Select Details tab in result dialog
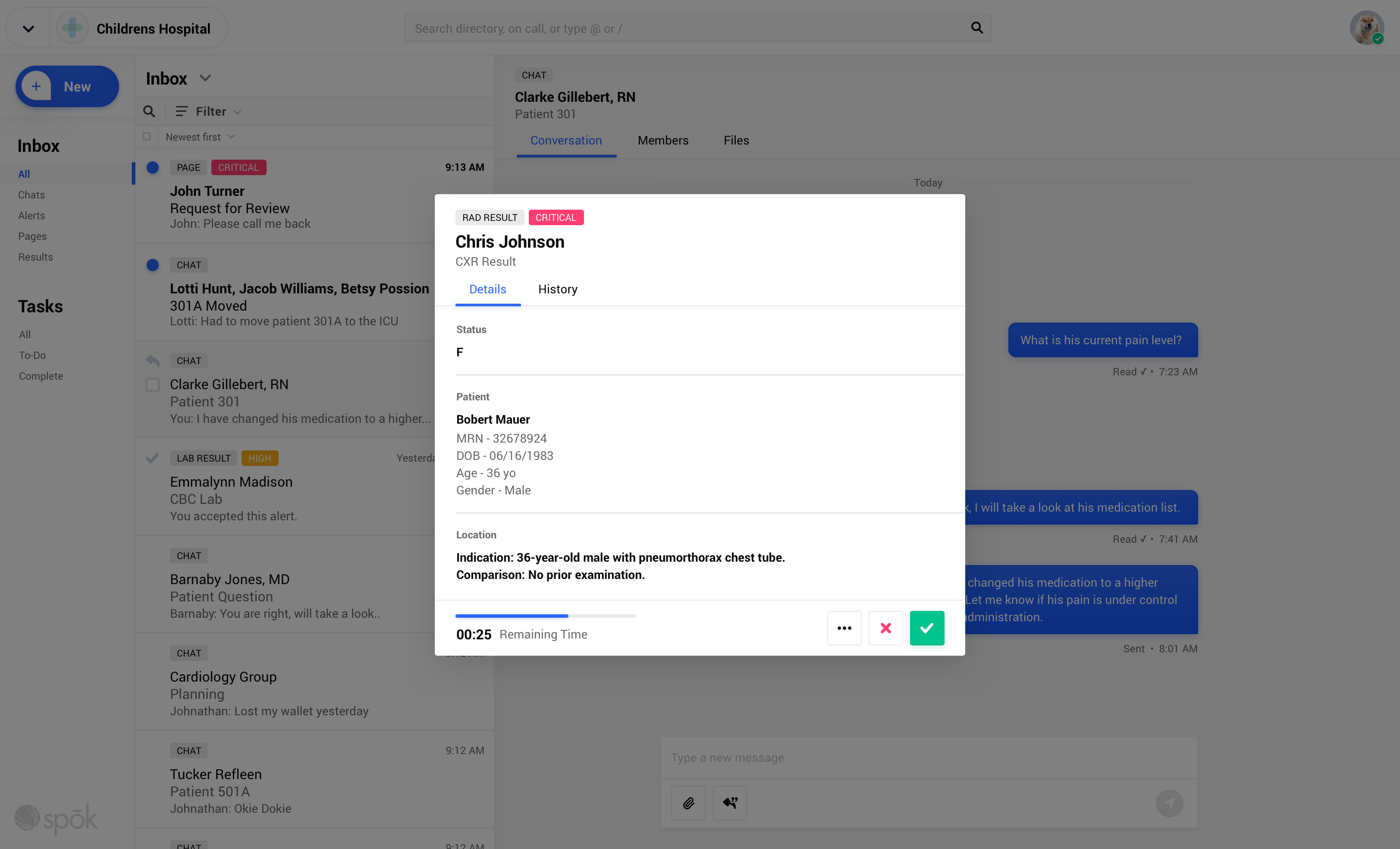Viewport: 1400px width, 849px height. [x=487, y=289]
